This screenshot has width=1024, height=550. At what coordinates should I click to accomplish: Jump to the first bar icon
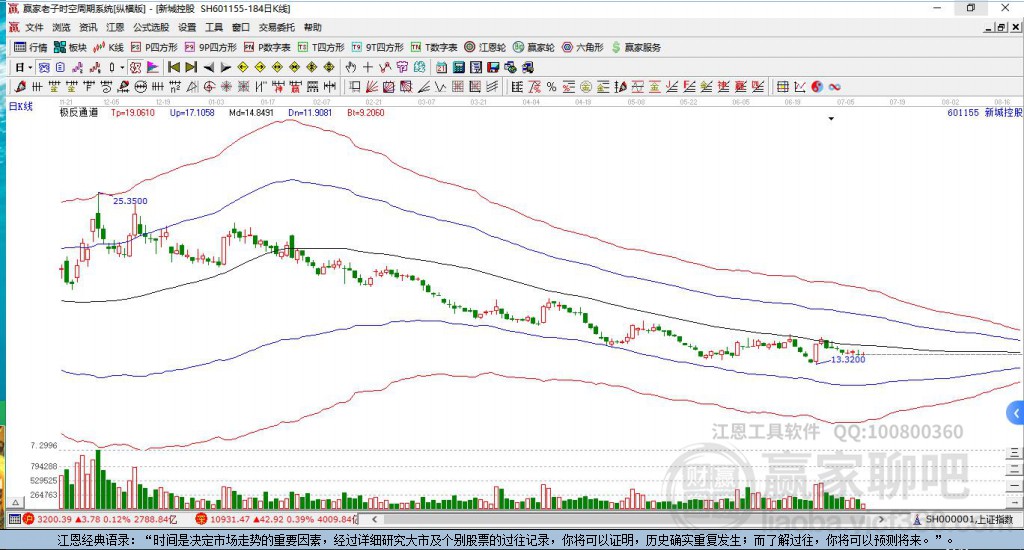pos(174,67)
